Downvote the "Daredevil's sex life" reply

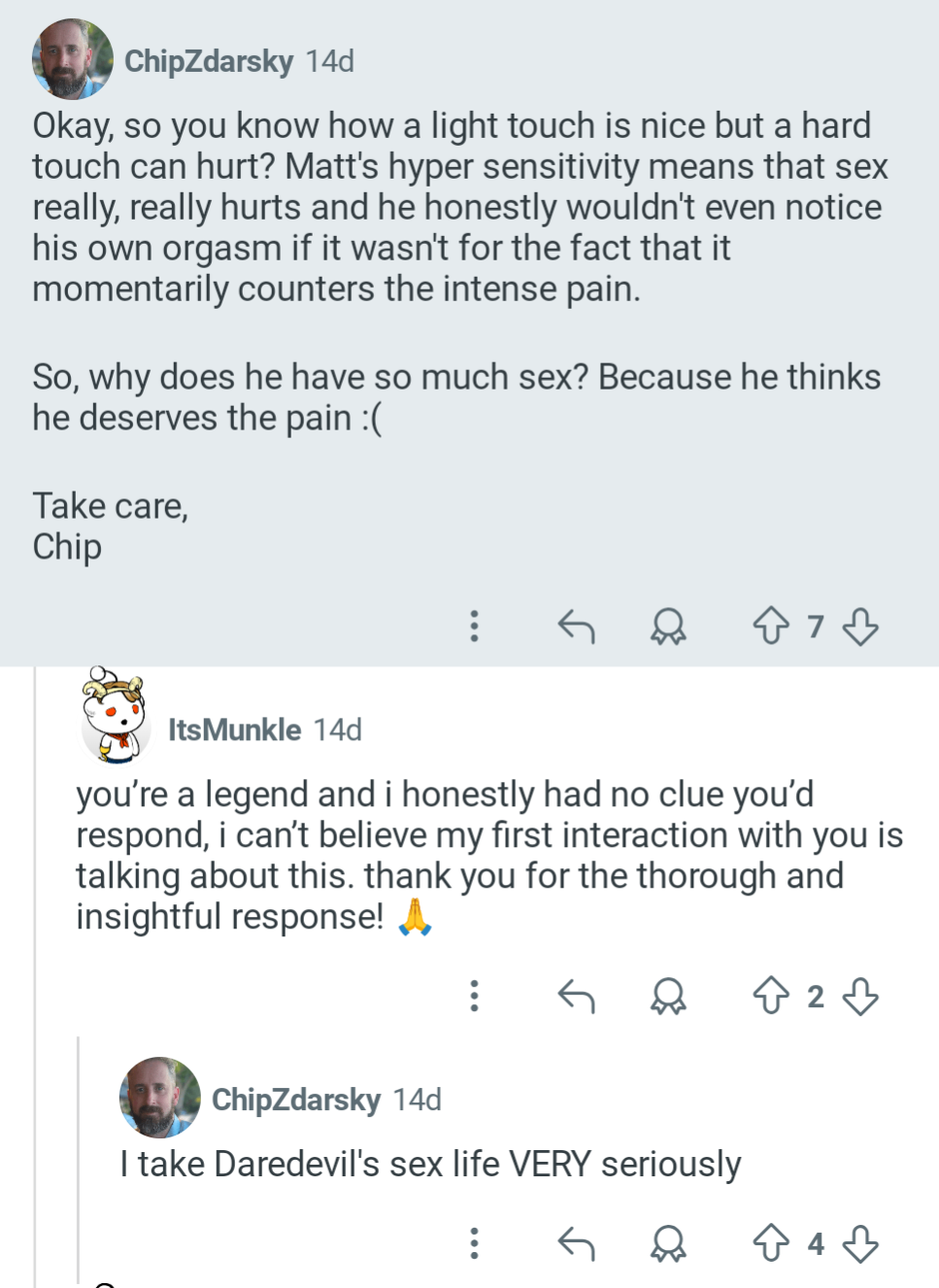[860, 1243]
